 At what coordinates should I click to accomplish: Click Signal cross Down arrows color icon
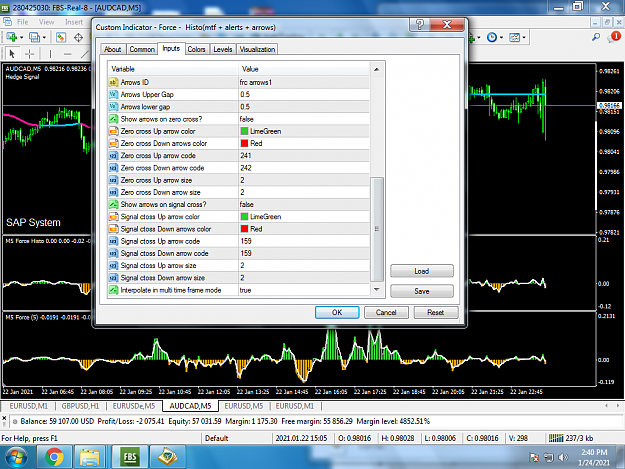pyautogui.click(x=114, y=229)
